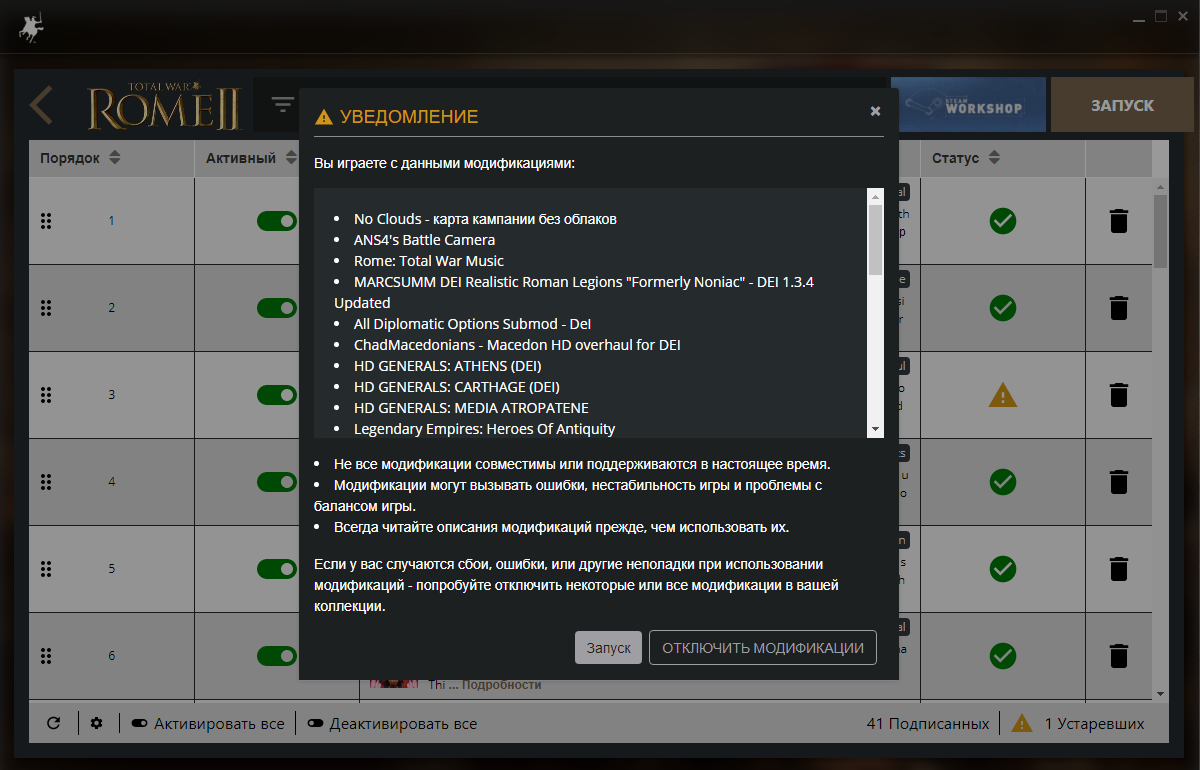
Task: Open the filter icon in the header
Action: pos(283,105)
